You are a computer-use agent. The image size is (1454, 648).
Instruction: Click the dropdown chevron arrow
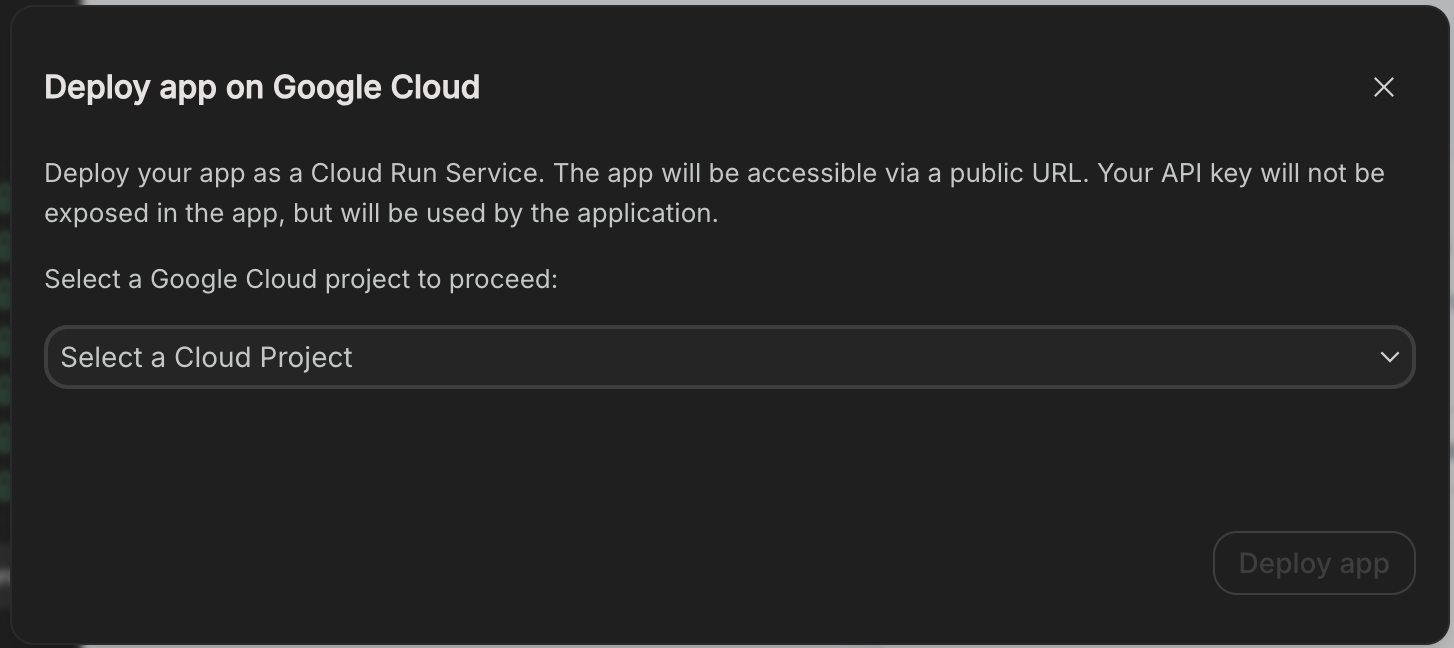point(1389,357)
